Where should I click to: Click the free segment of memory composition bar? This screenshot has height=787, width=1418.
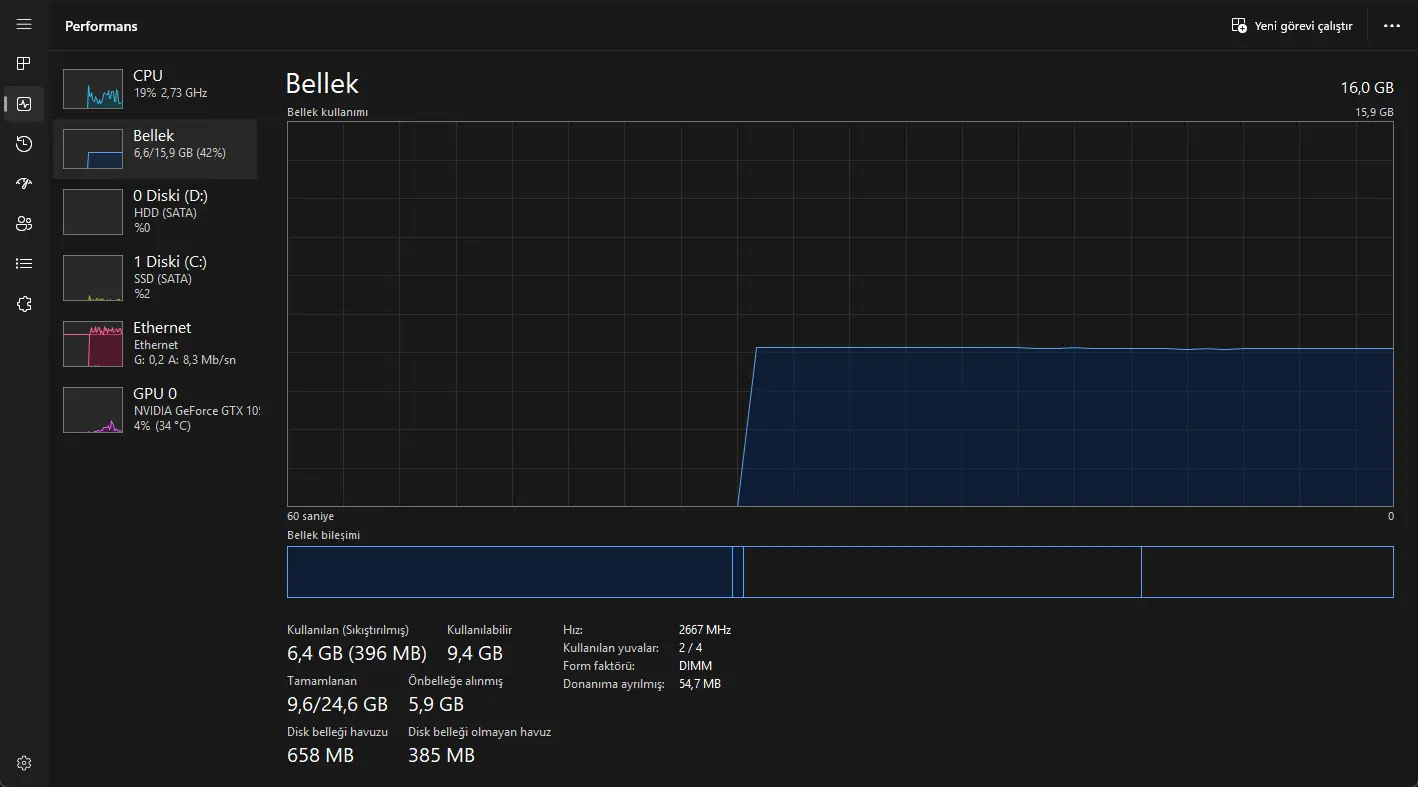[x=1267, y=572]
